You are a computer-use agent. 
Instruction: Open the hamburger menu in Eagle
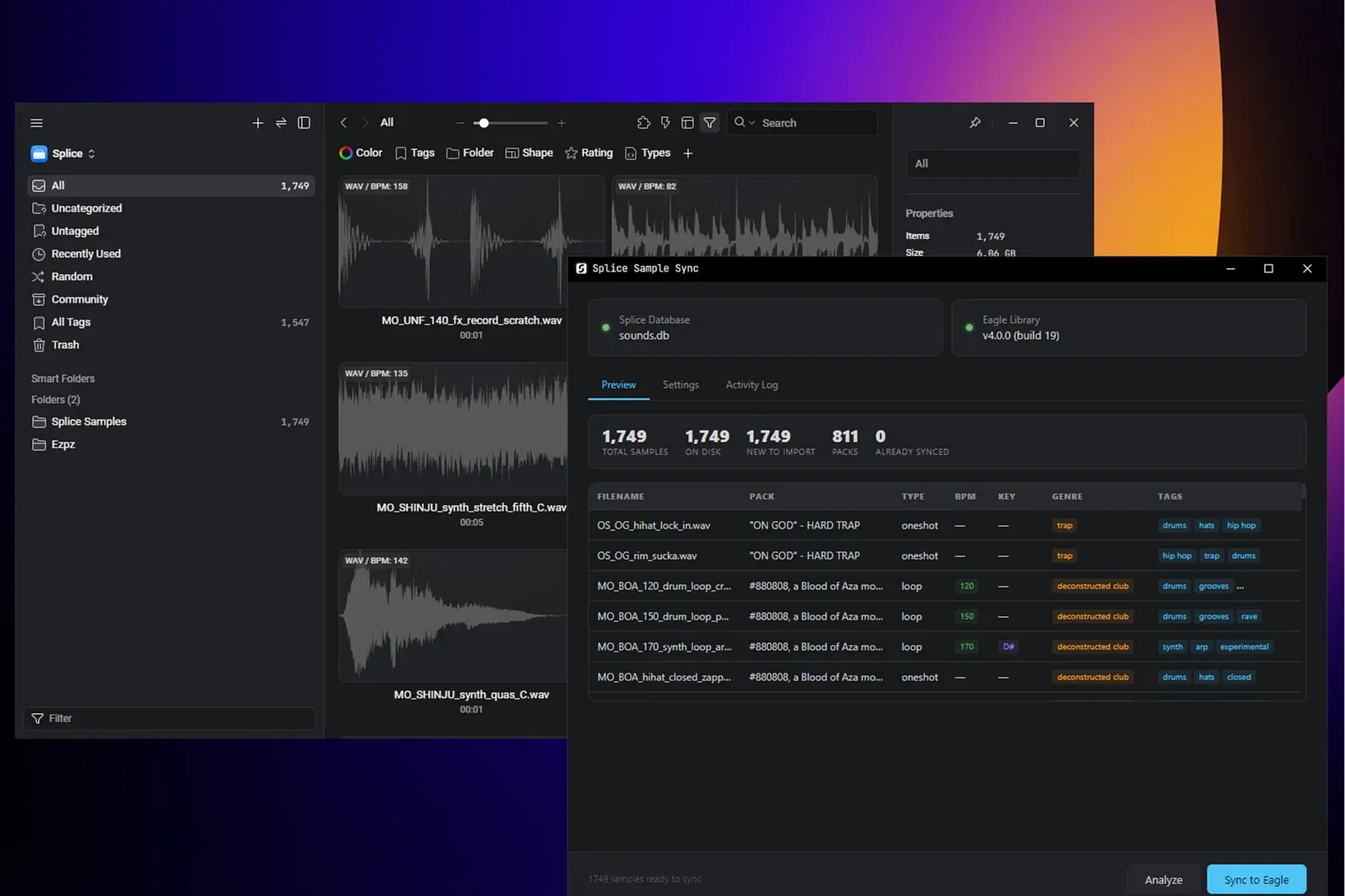(36, 123)
